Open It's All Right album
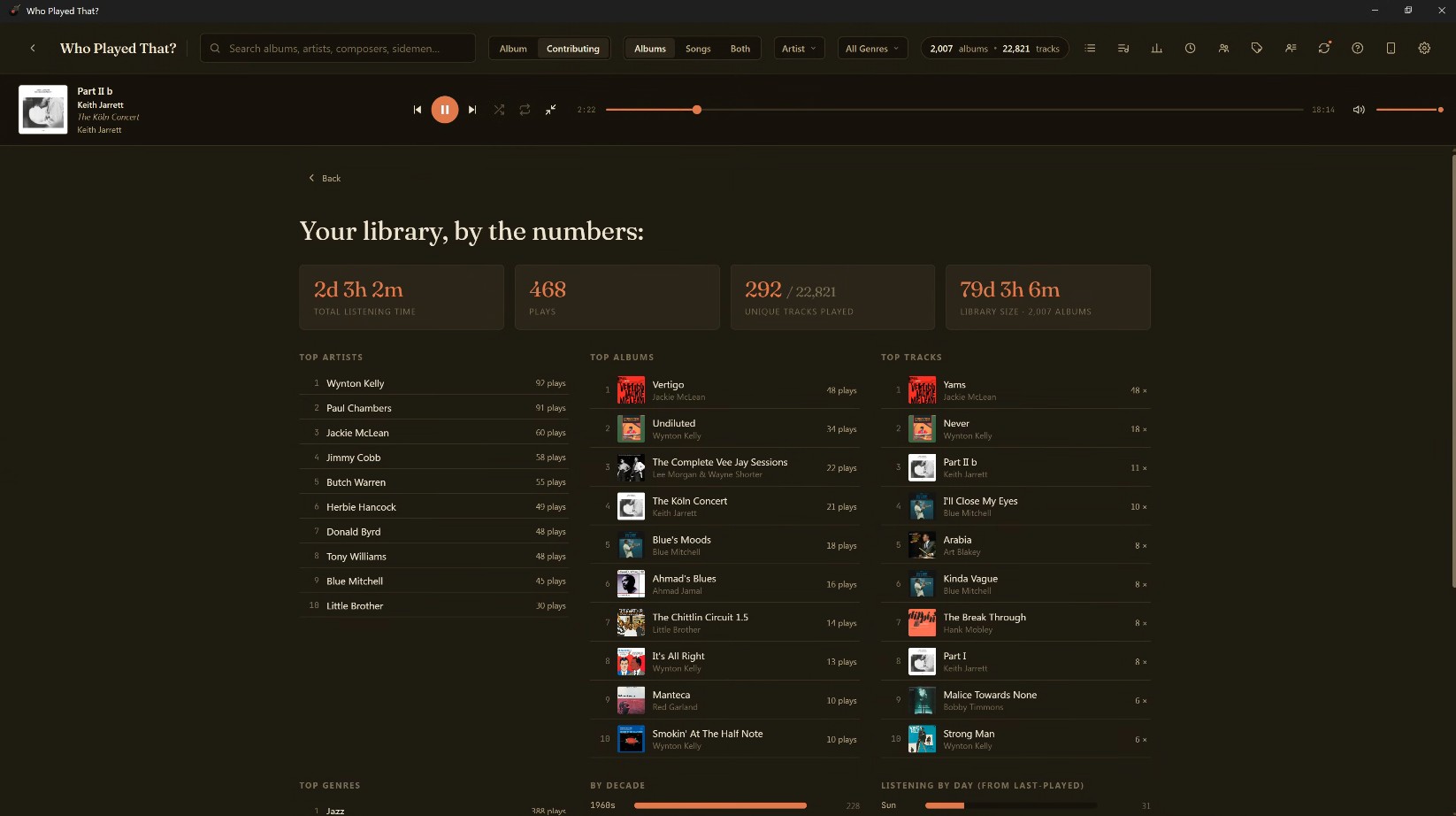Viewport: 1456px width, 816px height. pos(725,662)
